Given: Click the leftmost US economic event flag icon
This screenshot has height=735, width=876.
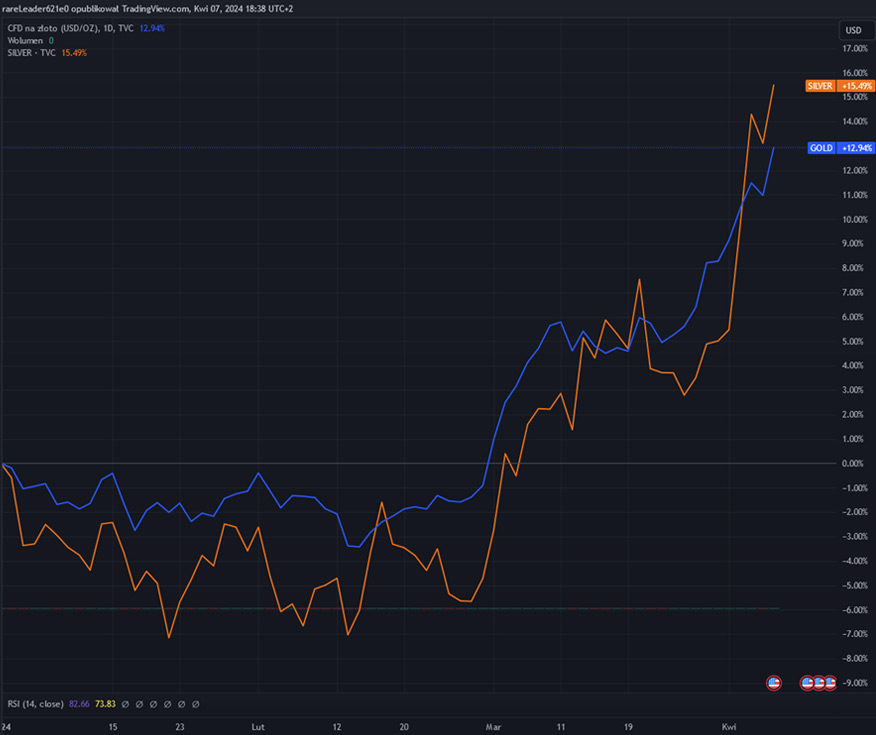Looking at the screenshot, I should 773,683.
